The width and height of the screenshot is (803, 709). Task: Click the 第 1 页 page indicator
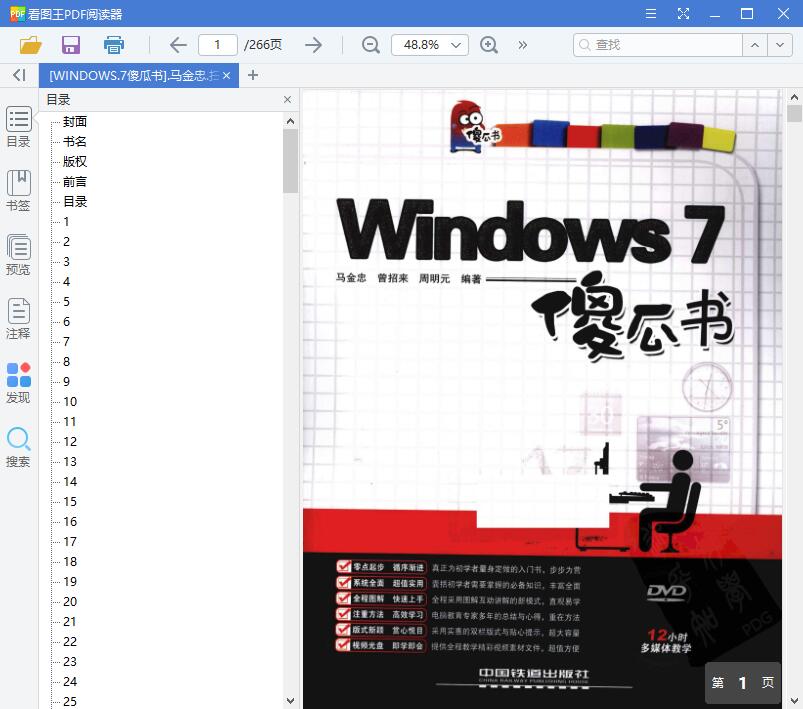[743, 682]
